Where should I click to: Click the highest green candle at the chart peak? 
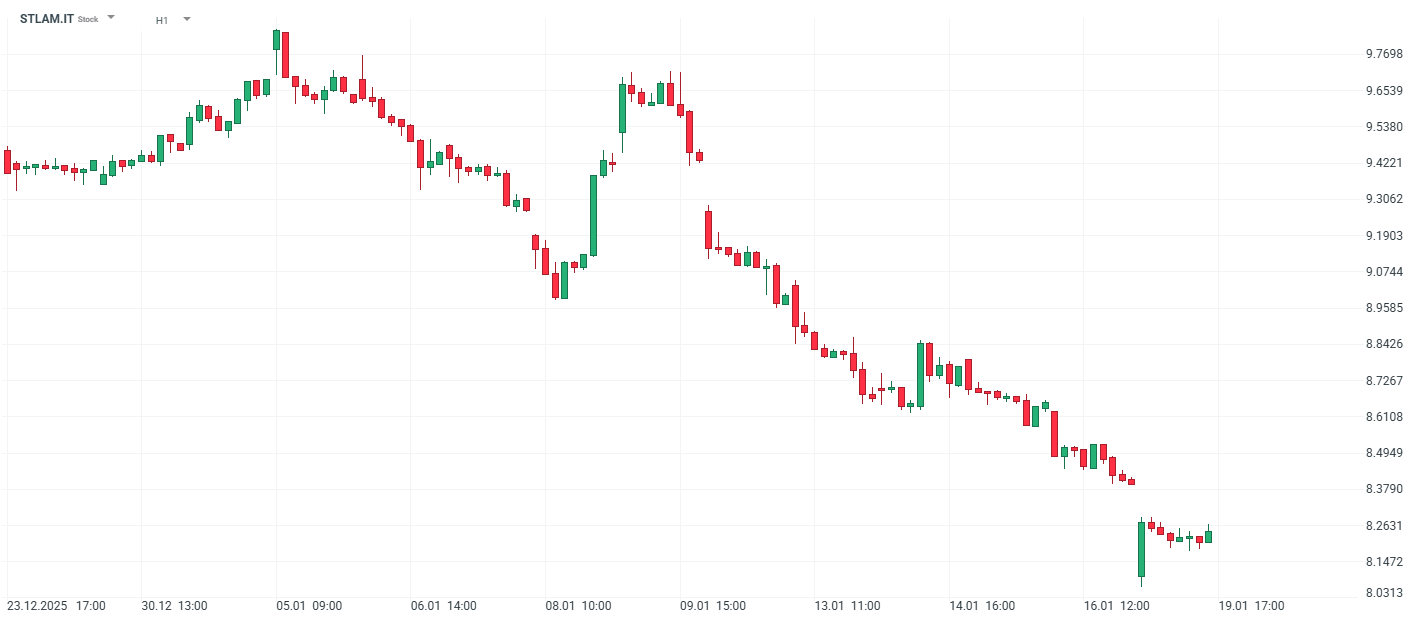pos(276,39)
